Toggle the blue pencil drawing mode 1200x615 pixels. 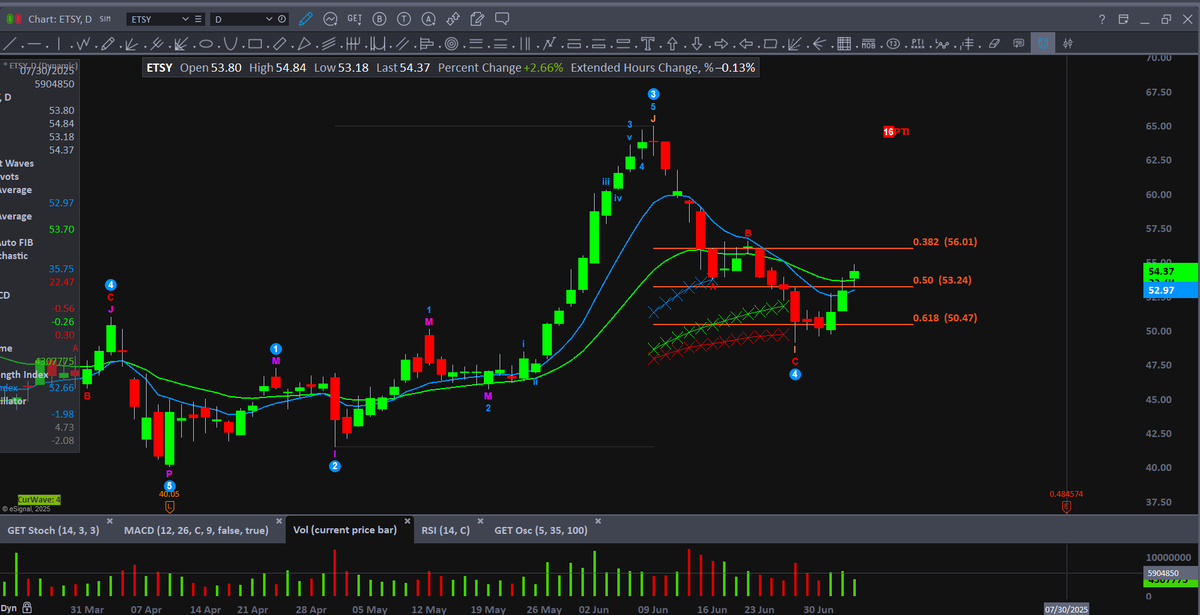tap(306, 19)
